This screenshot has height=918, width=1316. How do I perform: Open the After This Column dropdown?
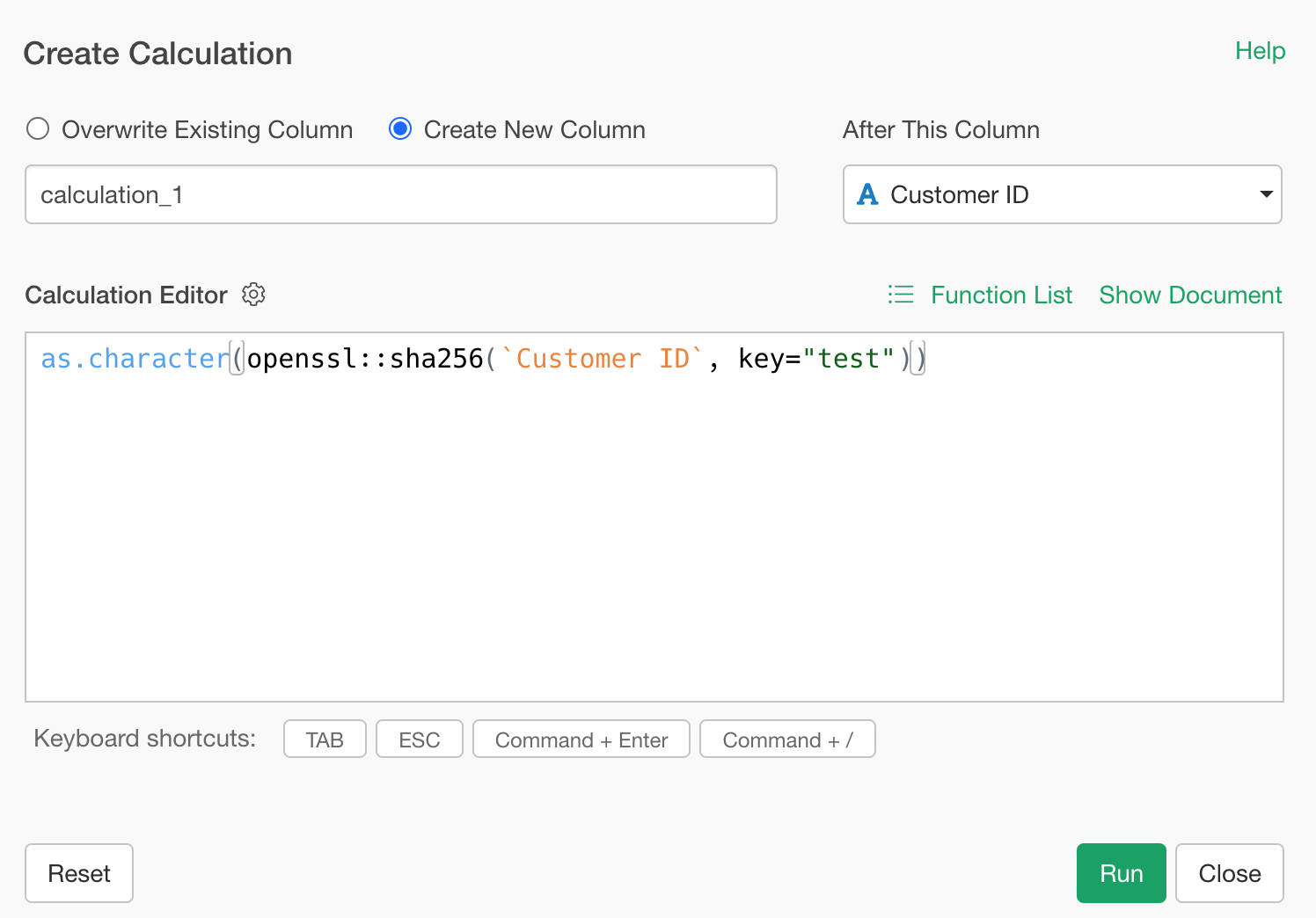[1061, 194]
